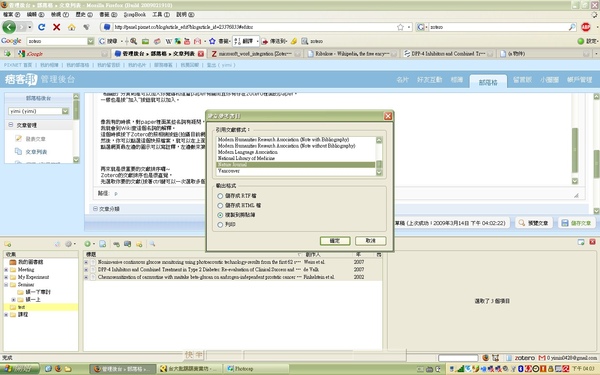Click the Zotero actions gear icon
This screenshot has width=600, height=375.
click(x=68, y=244)
